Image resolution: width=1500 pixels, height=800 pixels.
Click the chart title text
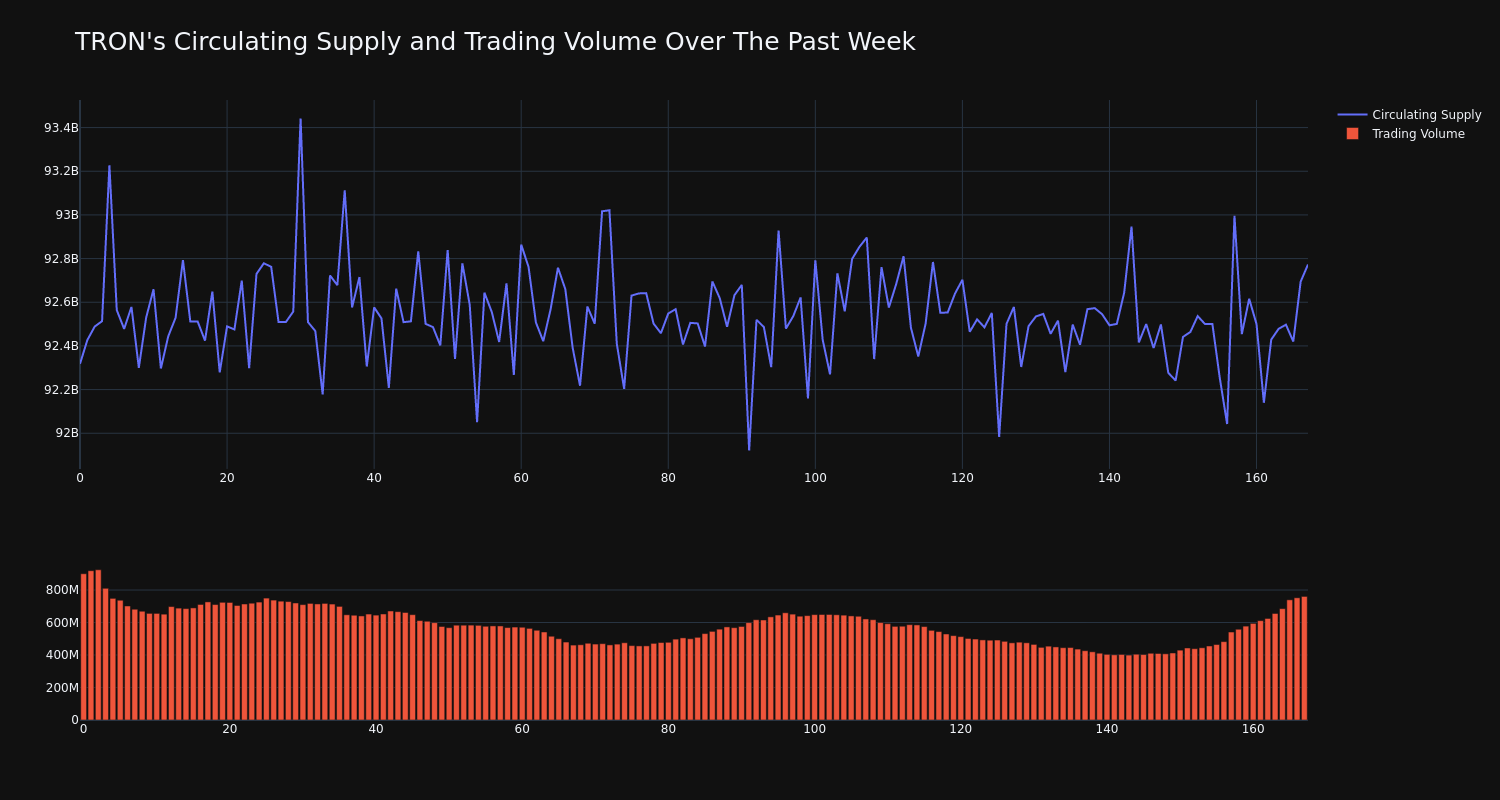coord(495,42)
